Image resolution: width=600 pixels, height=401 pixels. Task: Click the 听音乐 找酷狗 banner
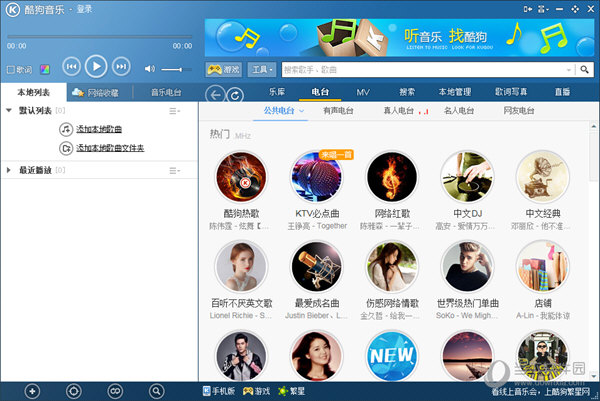(399, 37)
